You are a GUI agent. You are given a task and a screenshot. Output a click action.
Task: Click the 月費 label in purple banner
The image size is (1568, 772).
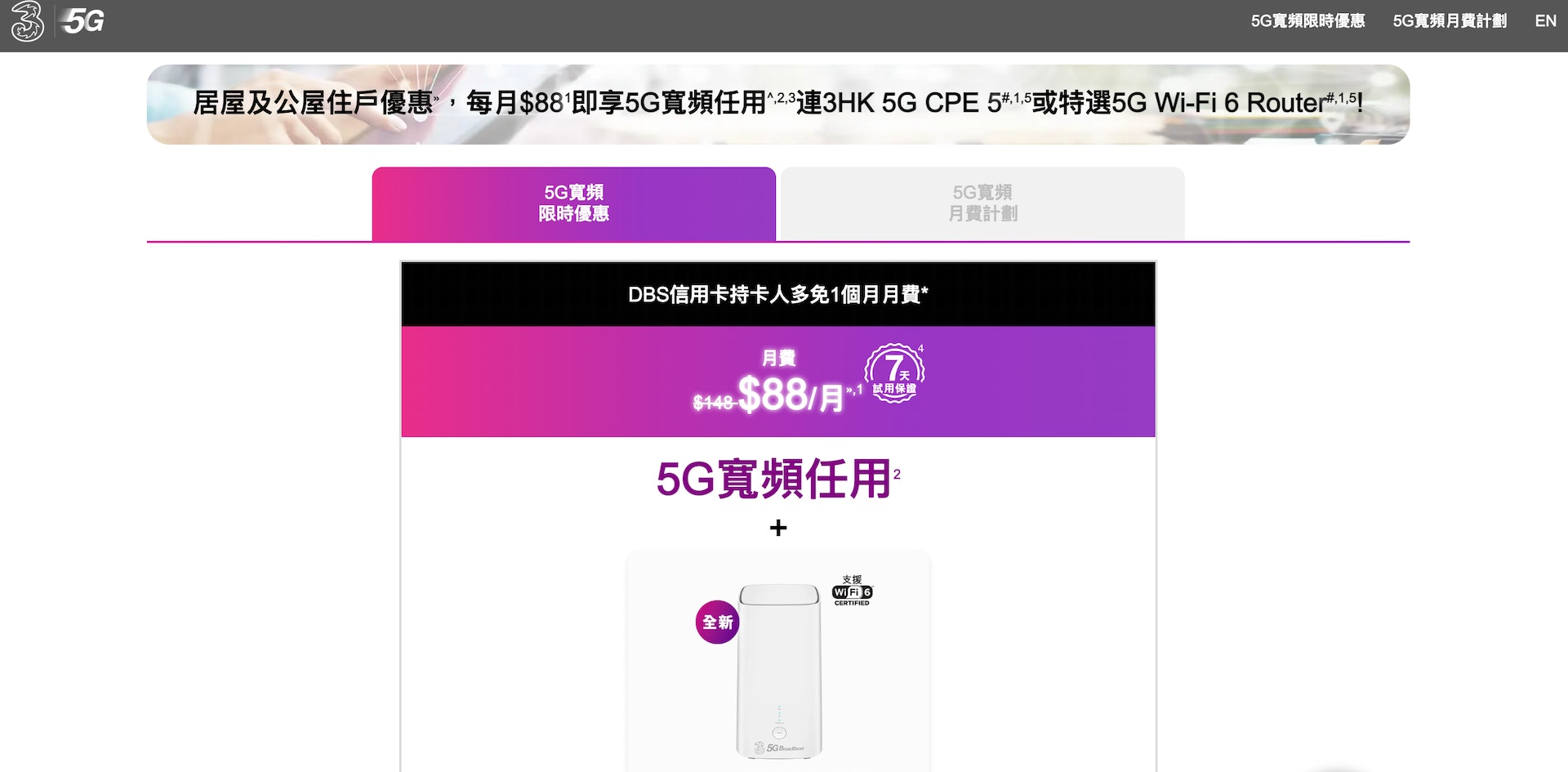pyautogui.click(x=778, y=358)
